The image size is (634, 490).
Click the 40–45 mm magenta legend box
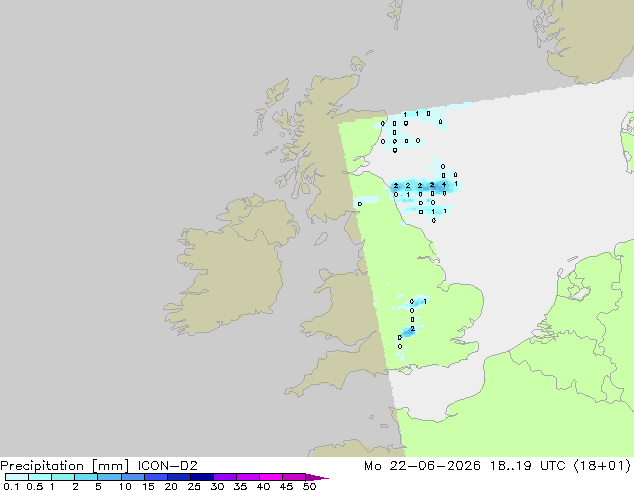pos(271,477)
